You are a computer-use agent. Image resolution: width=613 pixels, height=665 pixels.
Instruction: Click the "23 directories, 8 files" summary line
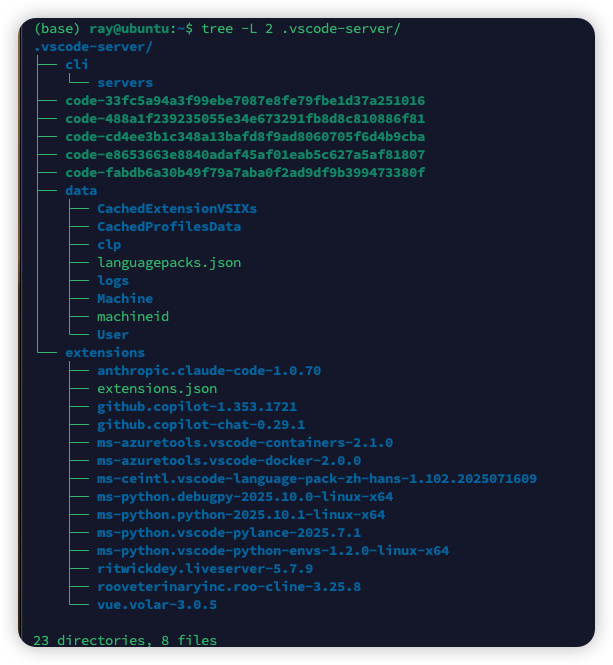tap(125, 640)
